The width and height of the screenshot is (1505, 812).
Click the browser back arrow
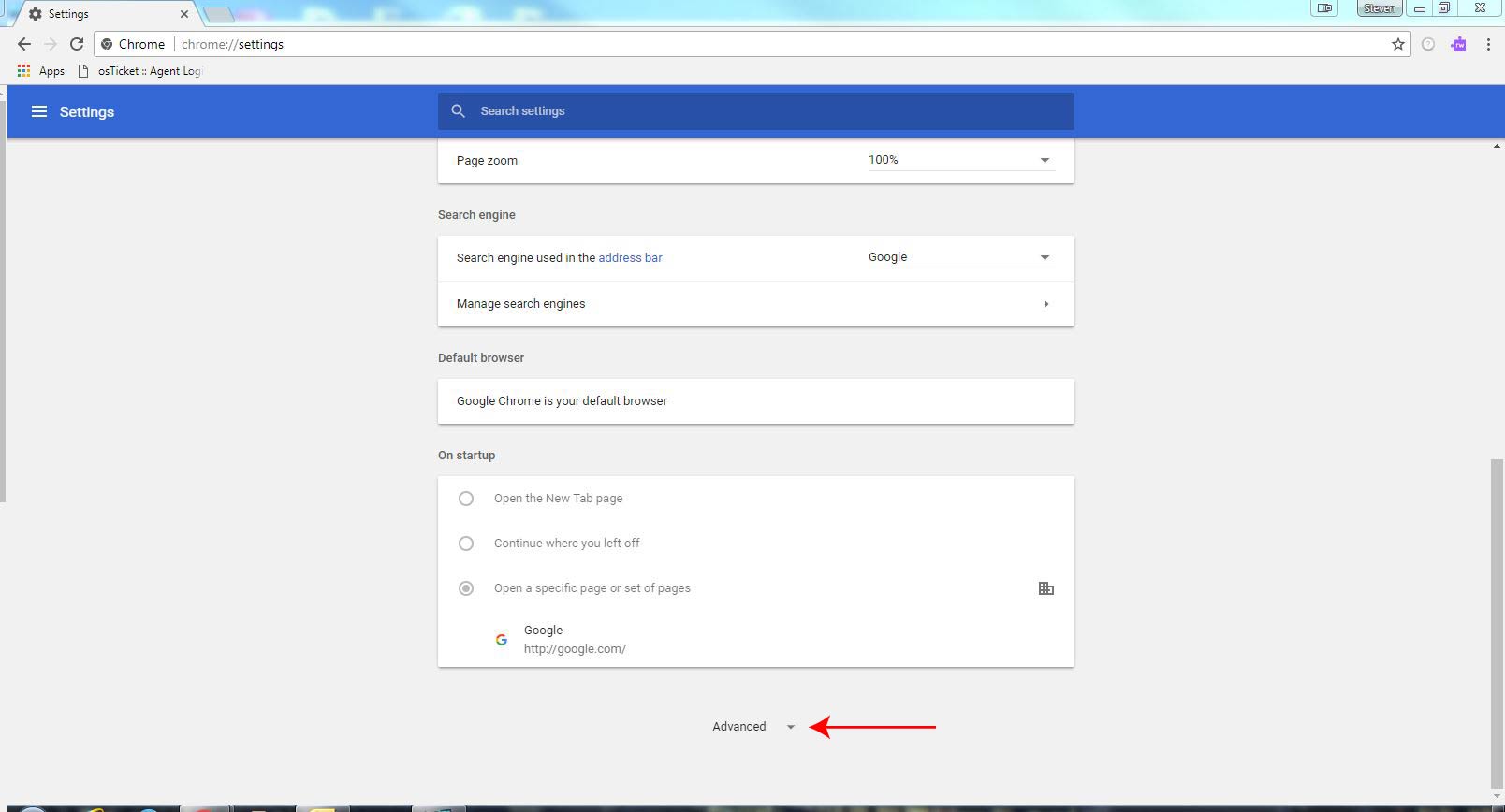click(24, 44)
